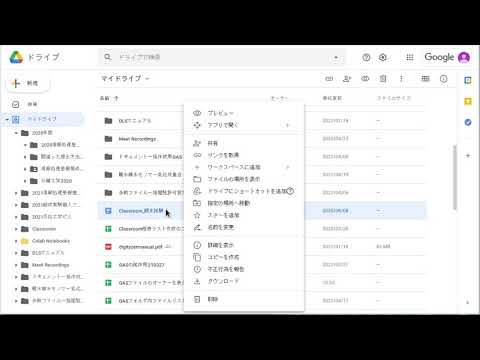Image resolution: width=480 pixels, height=360 pixels.
Task: Click the file list vertical scrollbar
Action: click(x=454, y=177)
